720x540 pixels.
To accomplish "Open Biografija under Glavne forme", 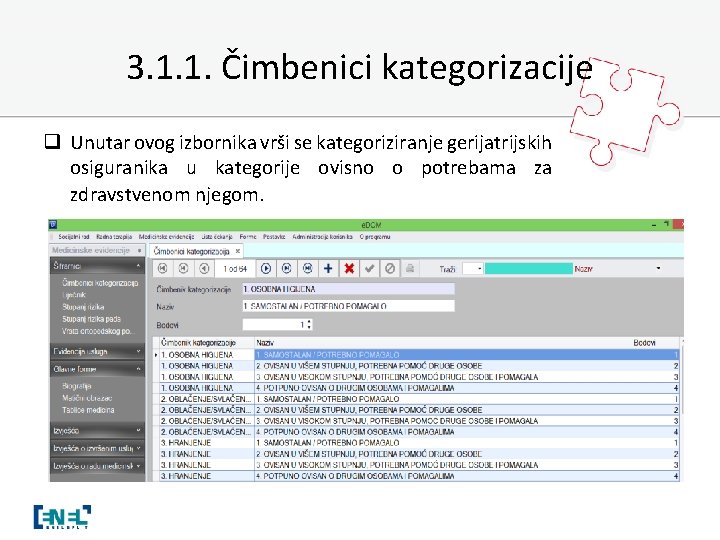I will tap(77, 386).
